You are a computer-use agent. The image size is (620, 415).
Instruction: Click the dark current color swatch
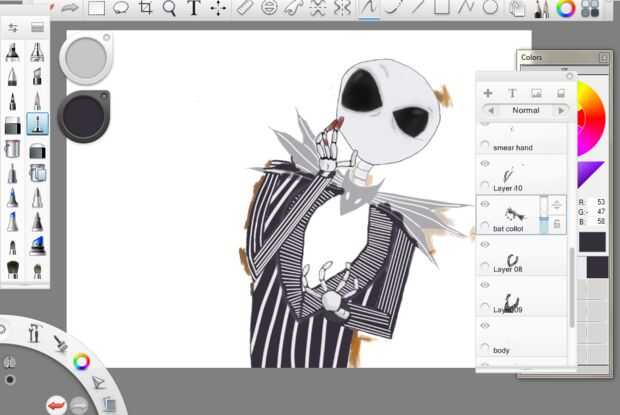592,242
